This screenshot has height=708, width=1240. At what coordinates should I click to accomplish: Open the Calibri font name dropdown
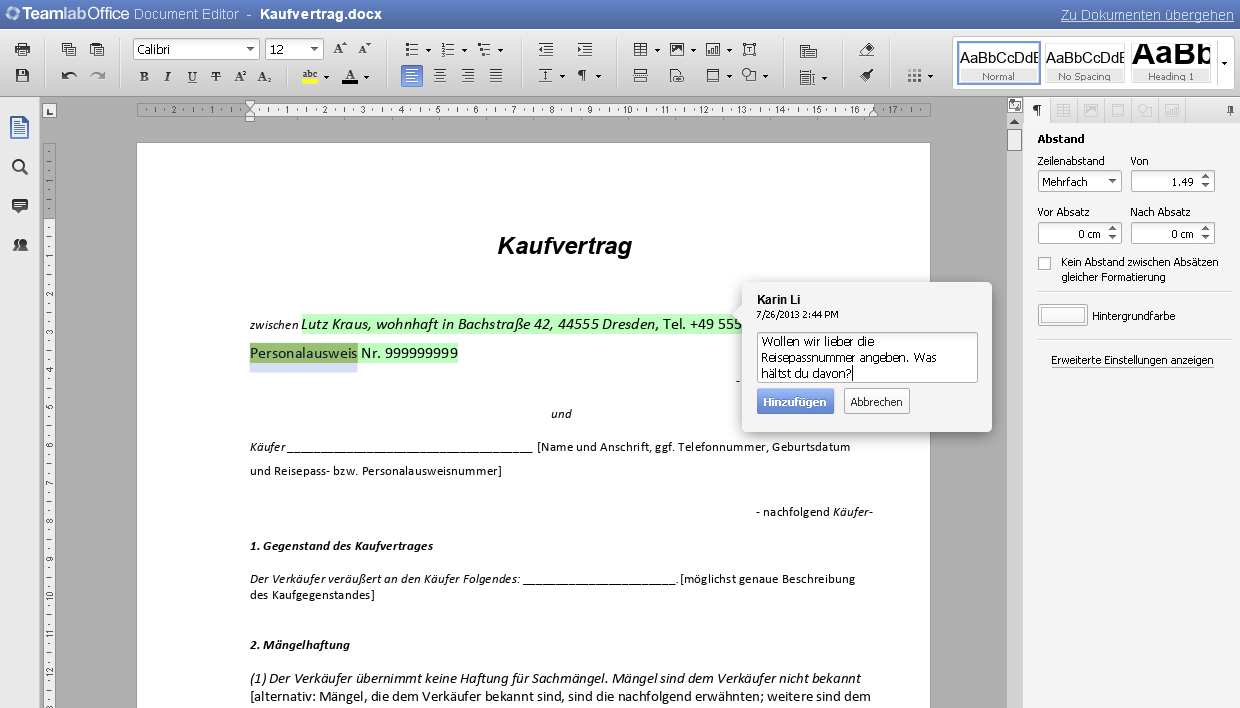(251, 49)
